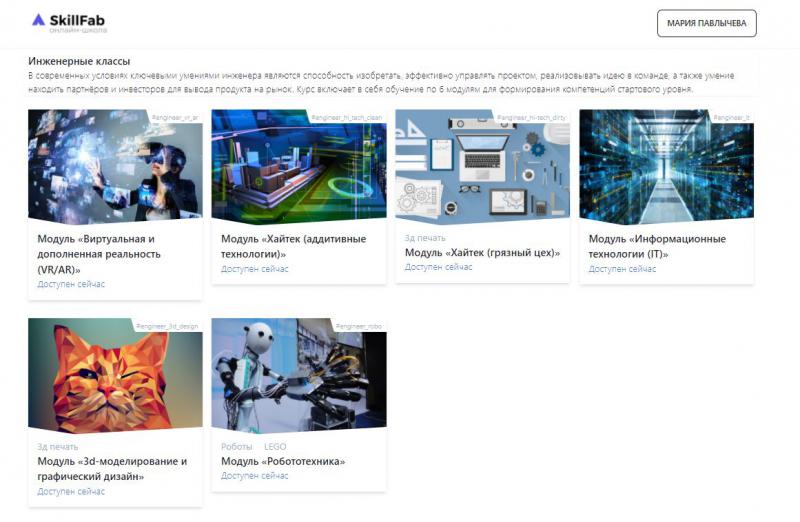This screenshot has height=522, width=800.
Task: Click the #engineer_vr_ar hashtag label
Action: click(174, 118)
